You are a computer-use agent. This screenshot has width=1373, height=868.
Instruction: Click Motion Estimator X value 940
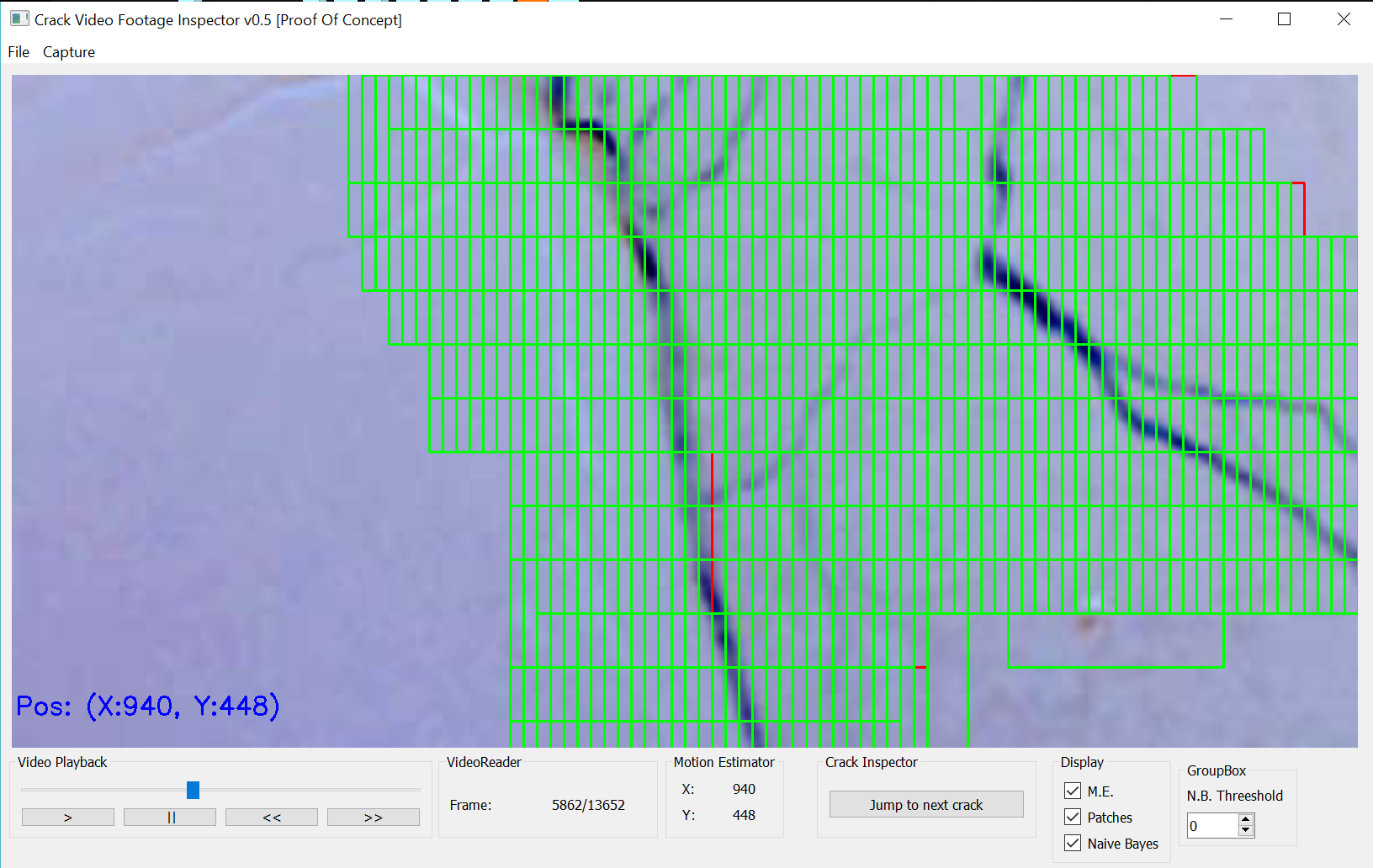[x=744, y=789]
